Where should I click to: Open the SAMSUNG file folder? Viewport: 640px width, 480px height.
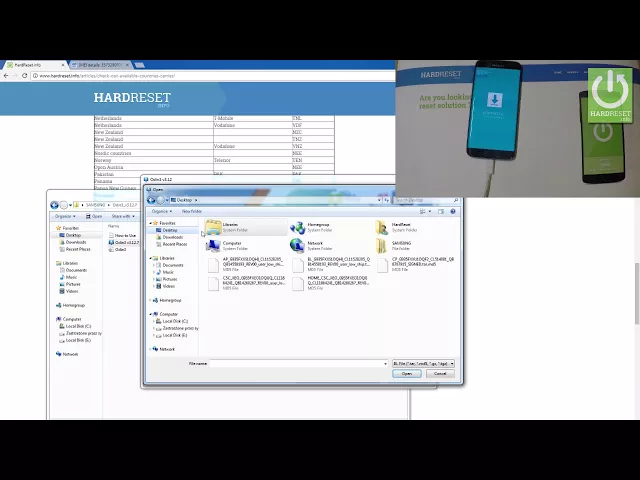coord(382,245)
